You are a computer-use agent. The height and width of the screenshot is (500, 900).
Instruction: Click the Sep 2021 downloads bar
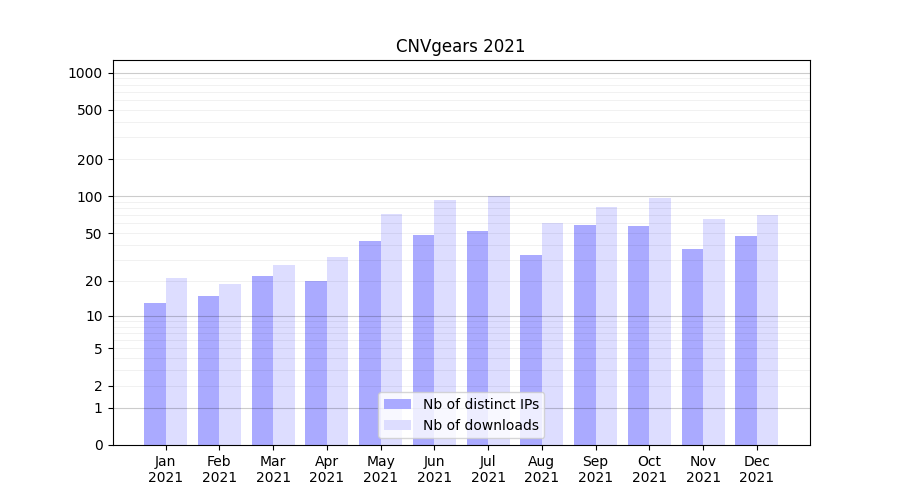tap(606, 326)
